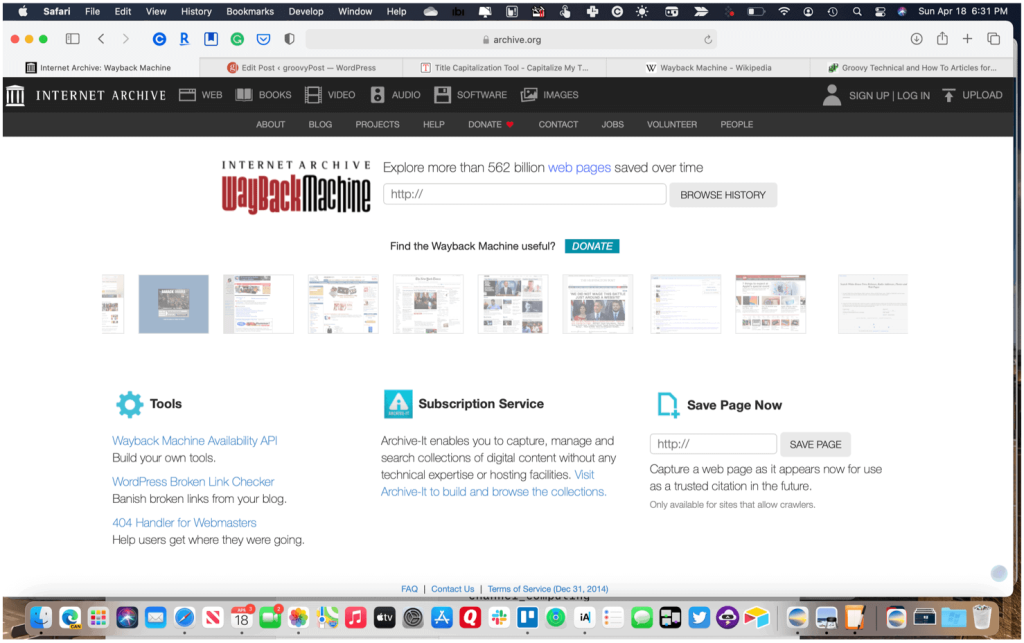Switch to Title Capitalization Tool tab
This screenshot has height=643, width=1024.
click(x=504, y=67)
